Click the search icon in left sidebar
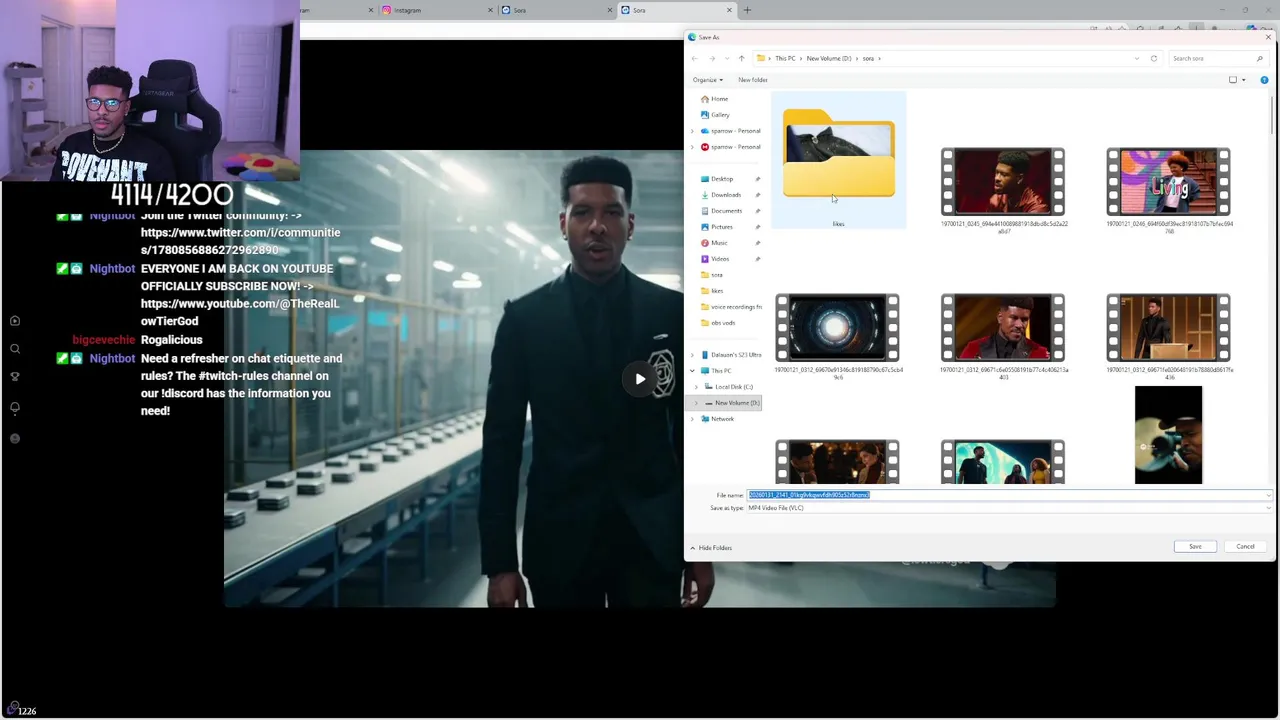1280x720 pixels. pos(15,349)
